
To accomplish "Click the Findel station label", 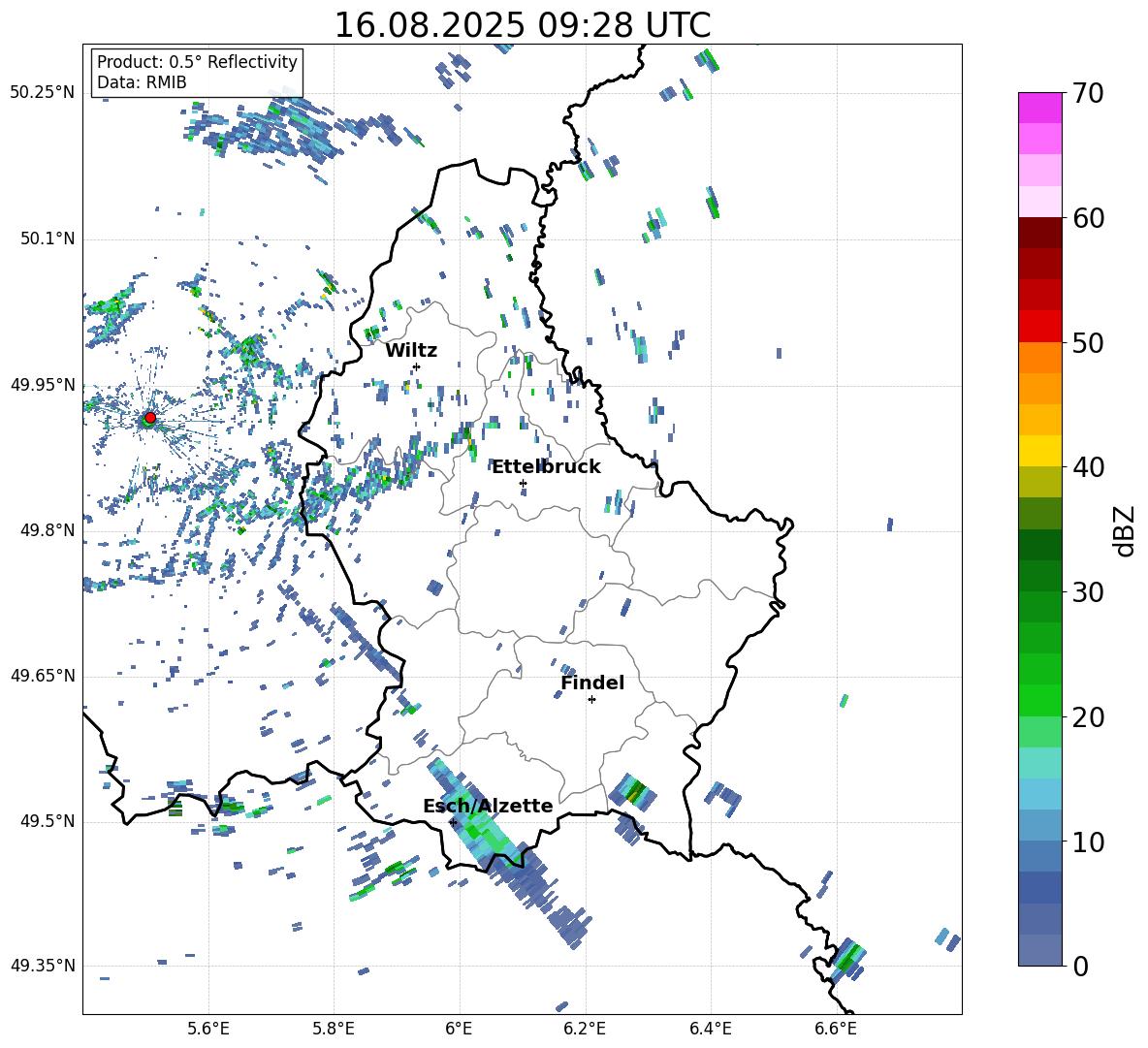I will click(592, 683).
